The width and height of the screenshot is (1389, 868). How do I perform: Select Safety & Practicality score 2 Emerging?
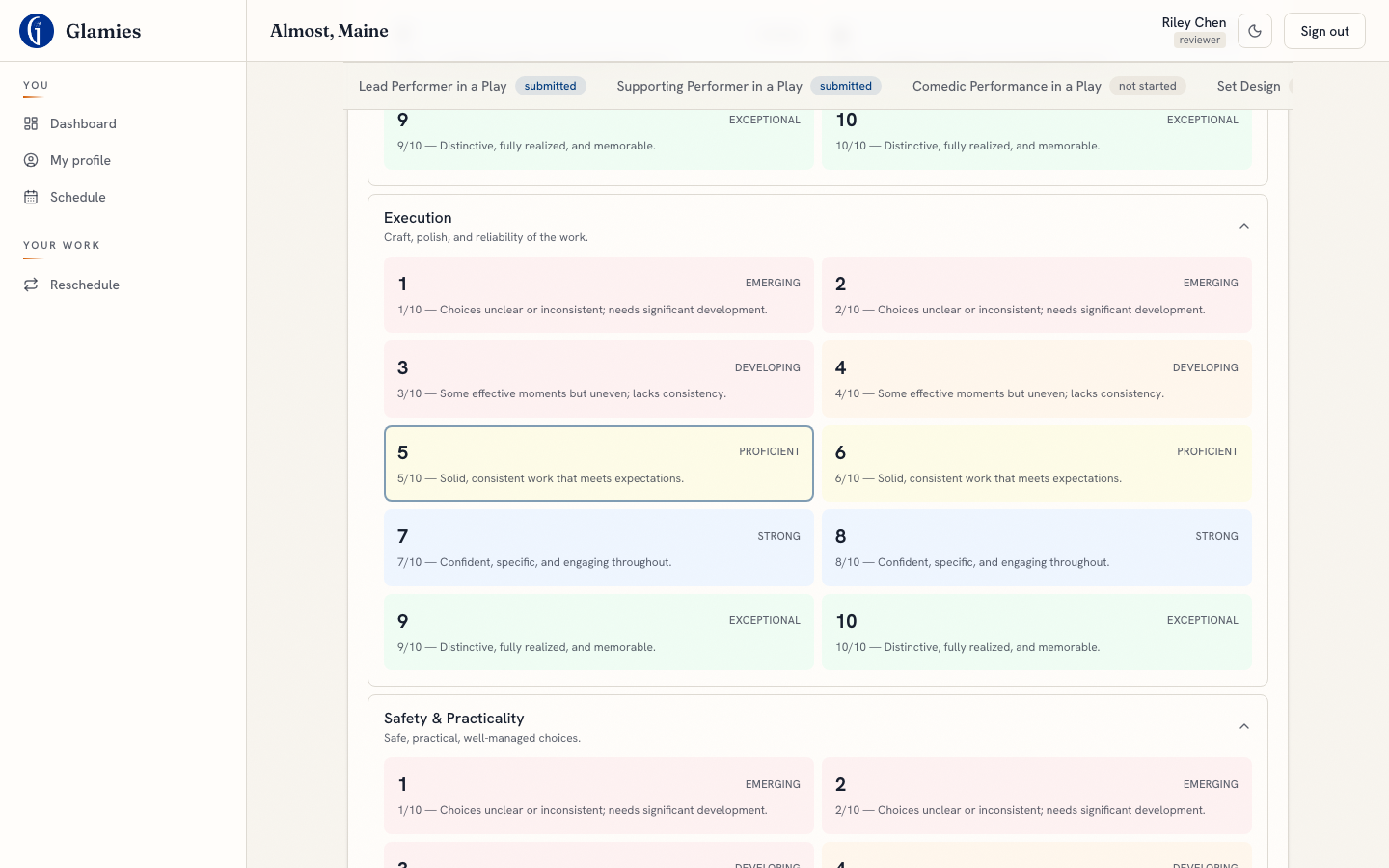click(x=1037, y=796)
